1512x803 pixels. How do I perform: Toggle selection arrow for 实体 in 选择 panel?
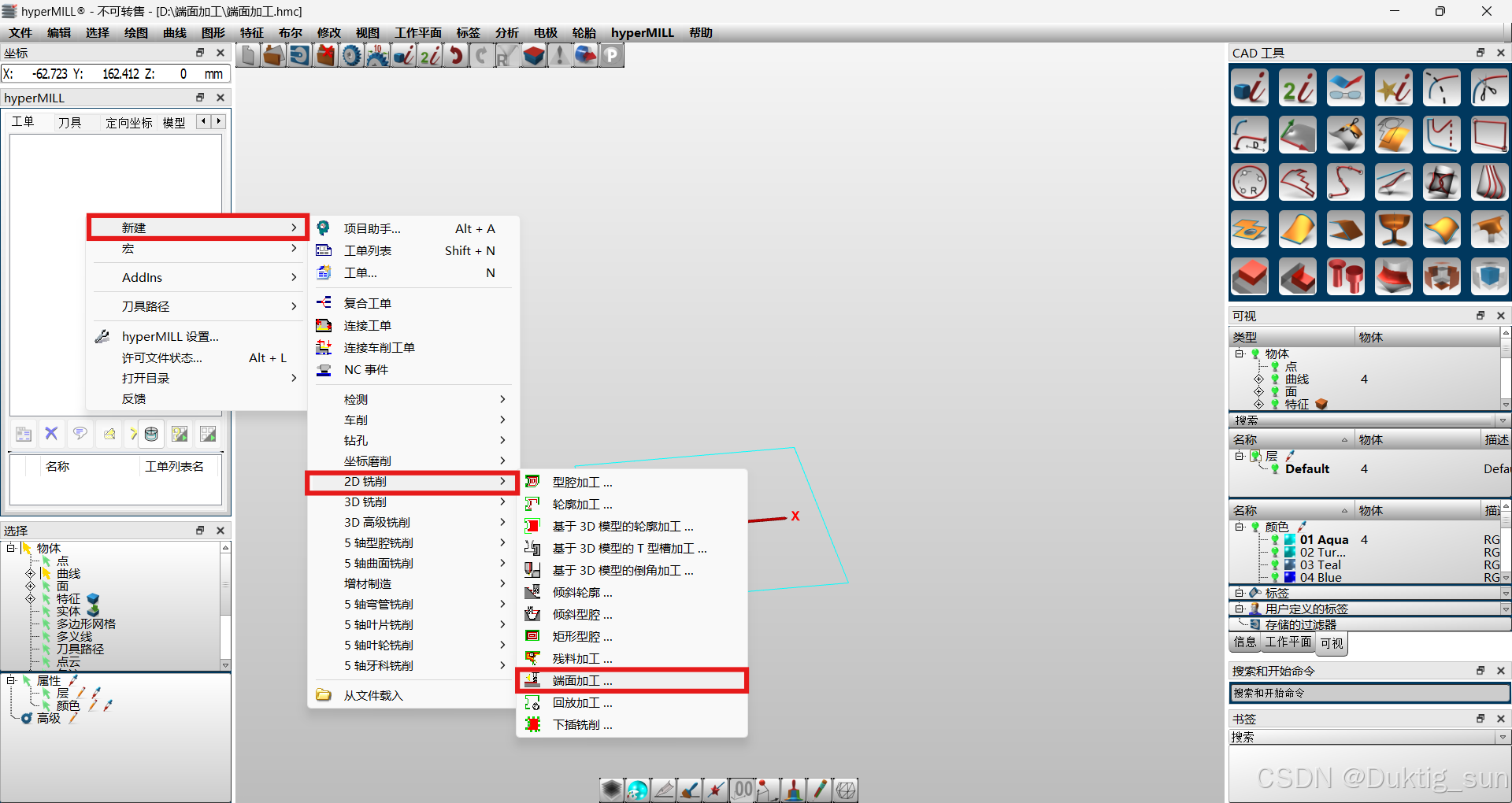pyautogui.click(x=46, y=612)
